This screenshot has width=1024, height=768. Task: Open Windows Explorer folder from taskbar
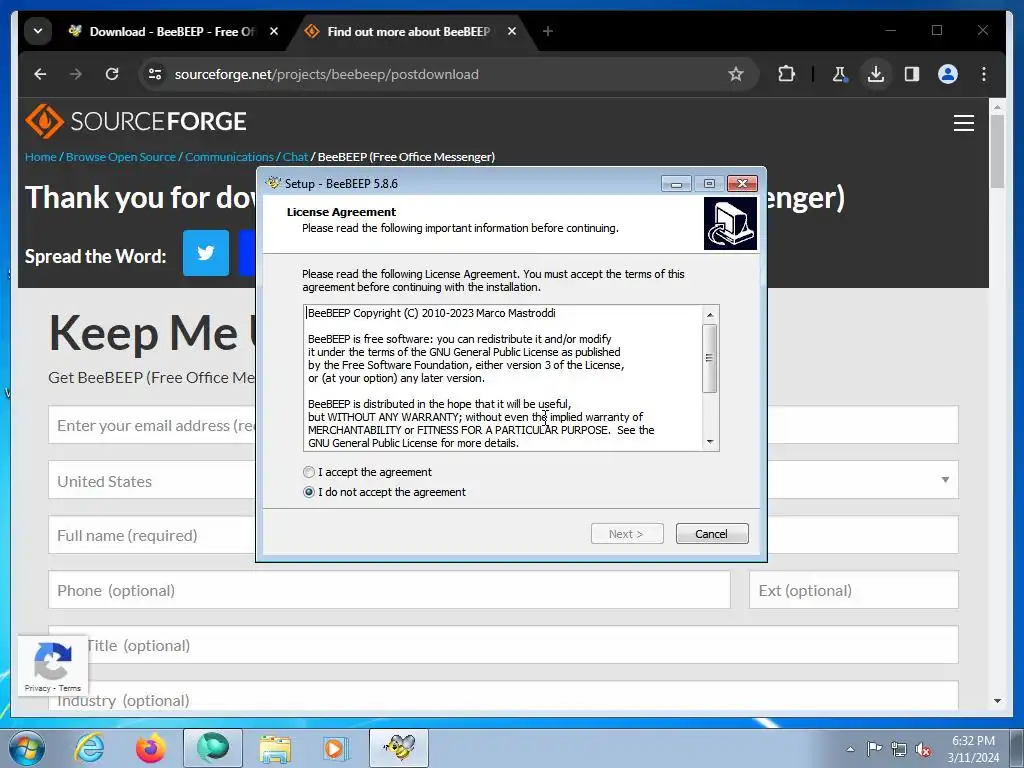tap(275, 748)
